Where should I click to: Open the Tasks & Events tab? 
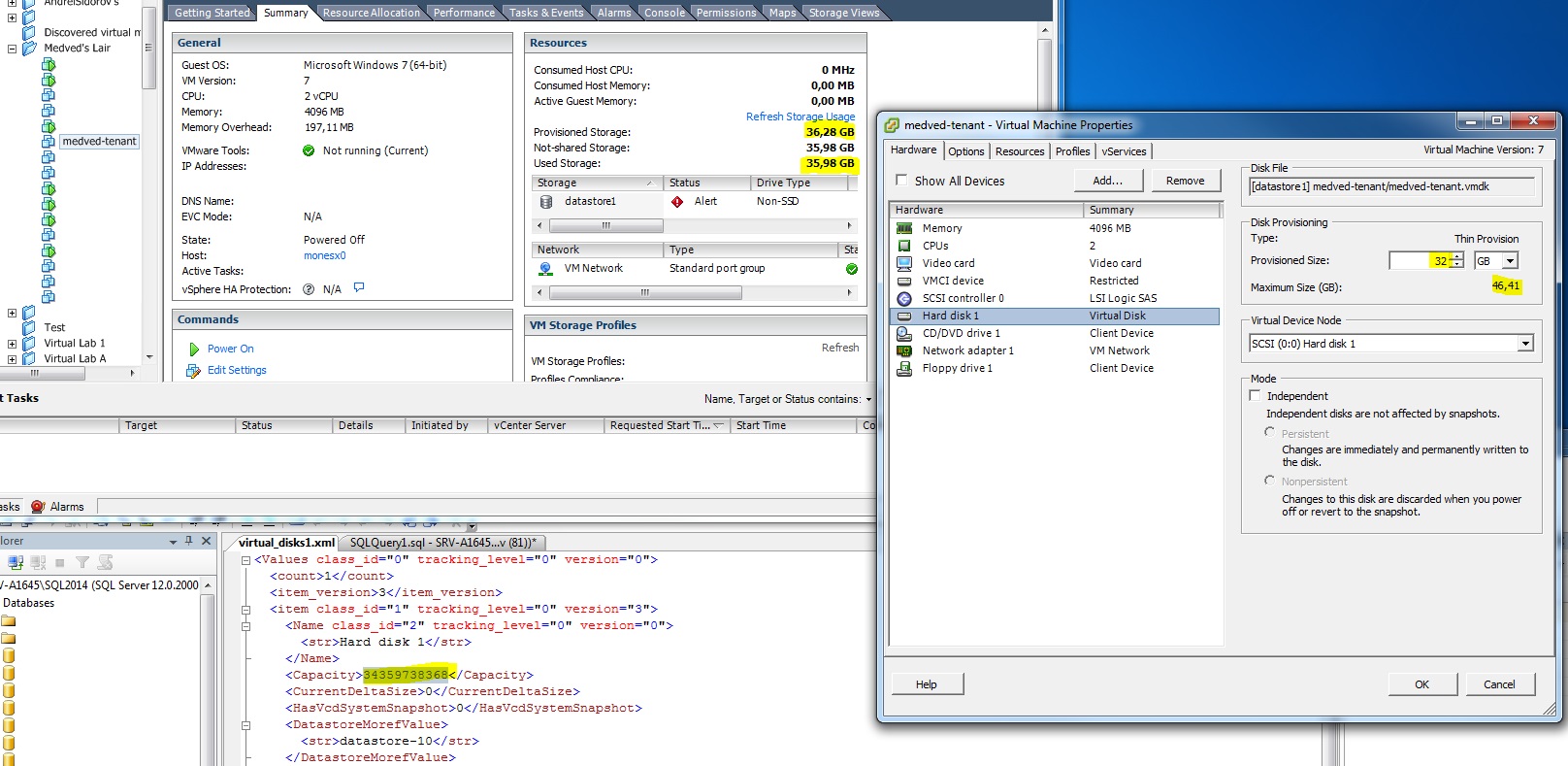(x=546, y=13)
